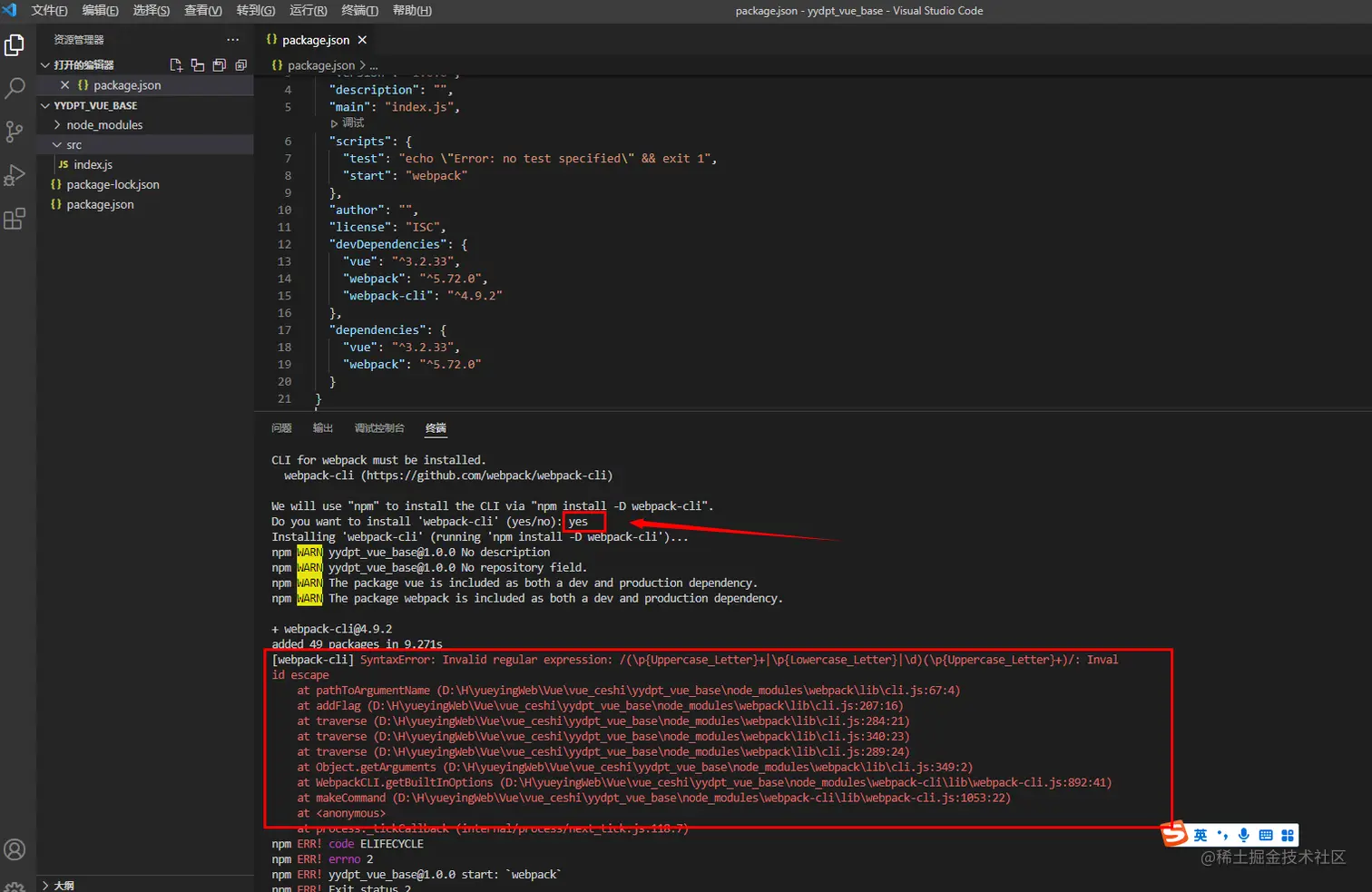Toggle the punctuation mode in the IME bar
This screenshot has width=1372, height=892.
click(x=1222, y=835)
